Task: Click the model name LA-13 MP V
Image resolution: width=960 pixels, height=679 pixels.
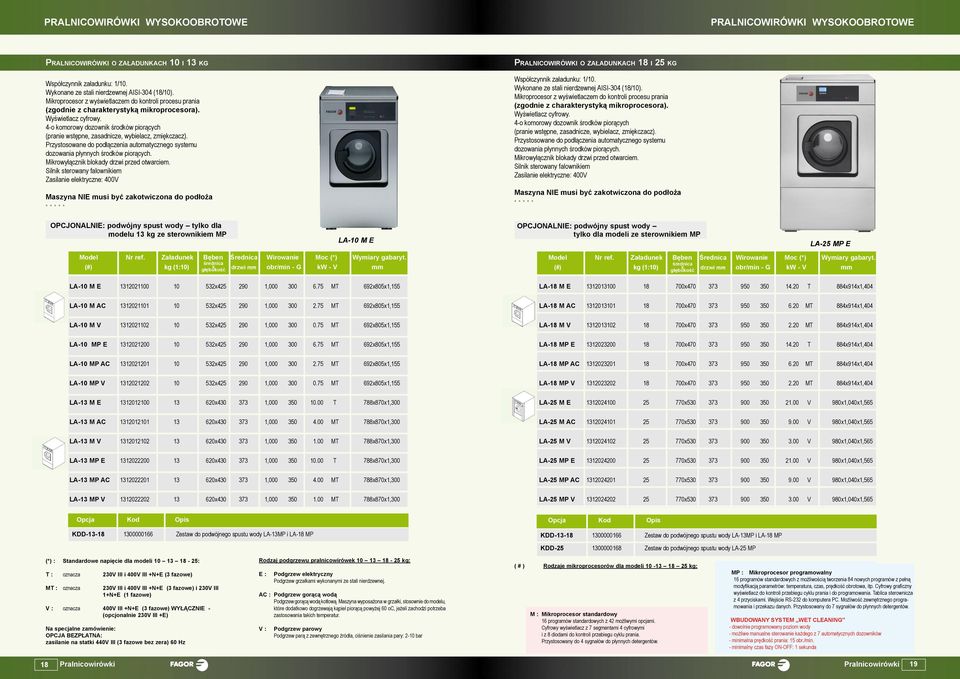Action: pyautogui.click(x=87, y=499)
